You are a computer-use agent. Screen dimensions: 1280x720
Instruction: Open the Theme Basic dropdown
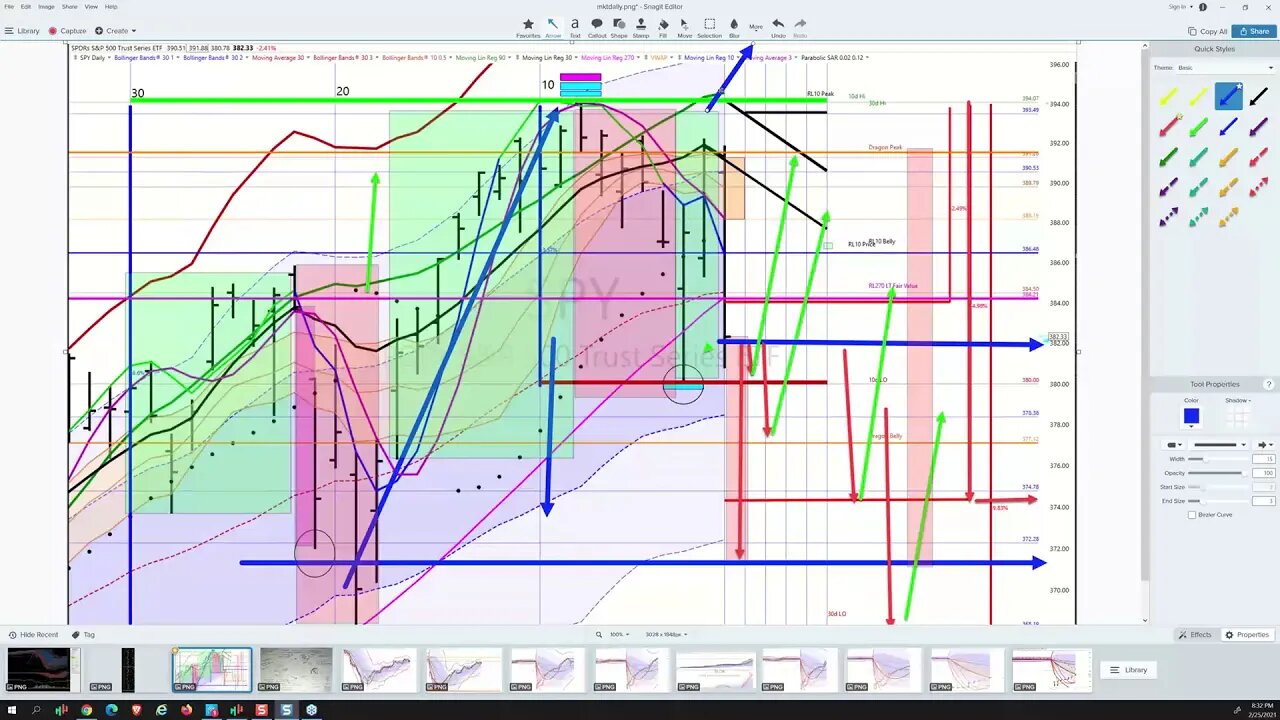(1227, 67)
